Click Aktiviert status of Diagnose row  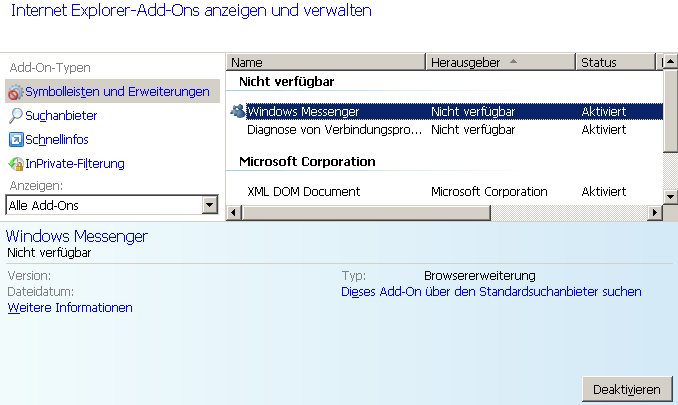point(604,130)
